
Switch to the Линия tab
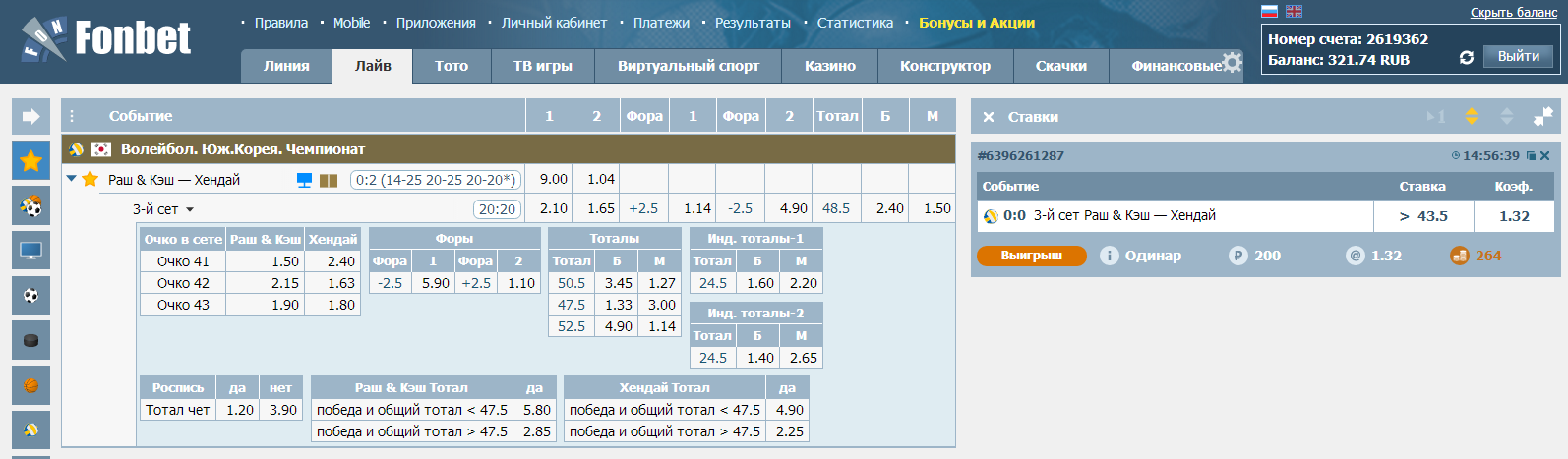286,66
